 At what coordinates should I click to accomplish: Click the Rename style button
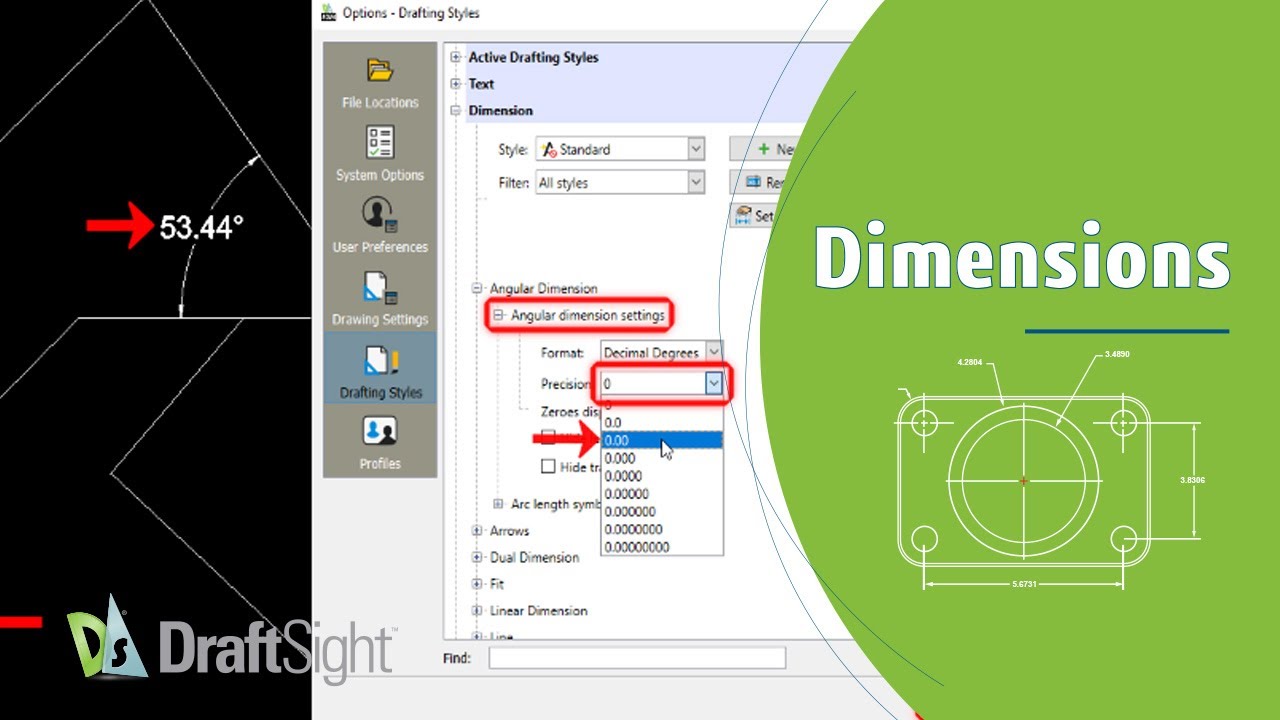pos(762,183)
